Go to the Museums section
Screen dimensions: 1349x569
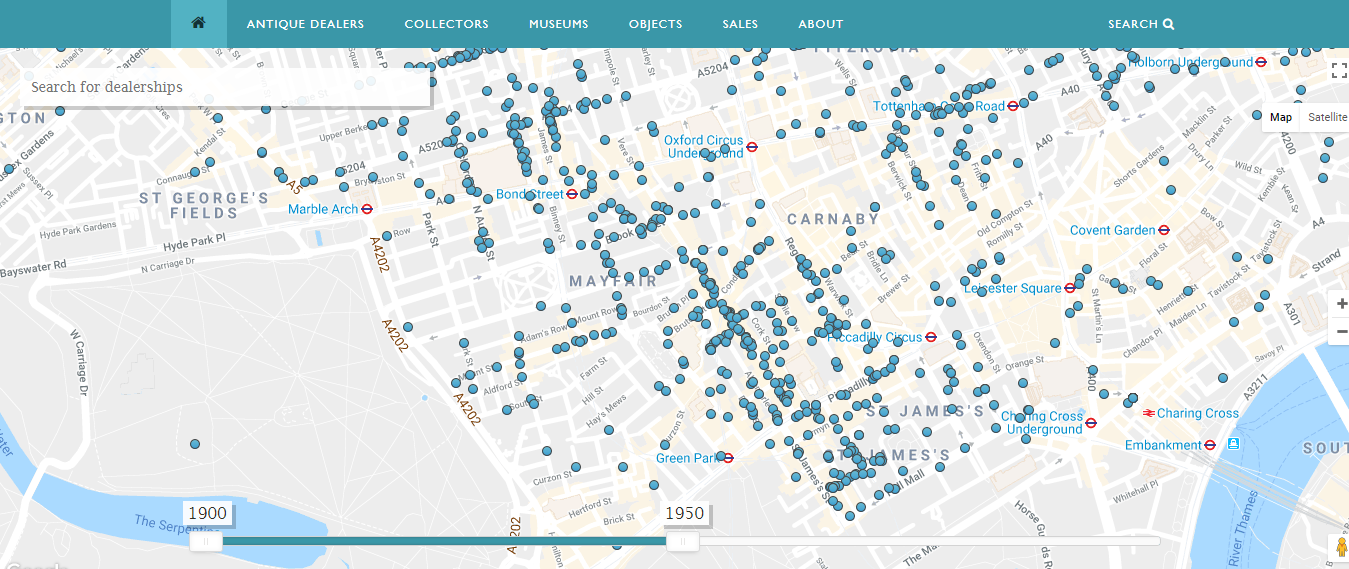558,24
